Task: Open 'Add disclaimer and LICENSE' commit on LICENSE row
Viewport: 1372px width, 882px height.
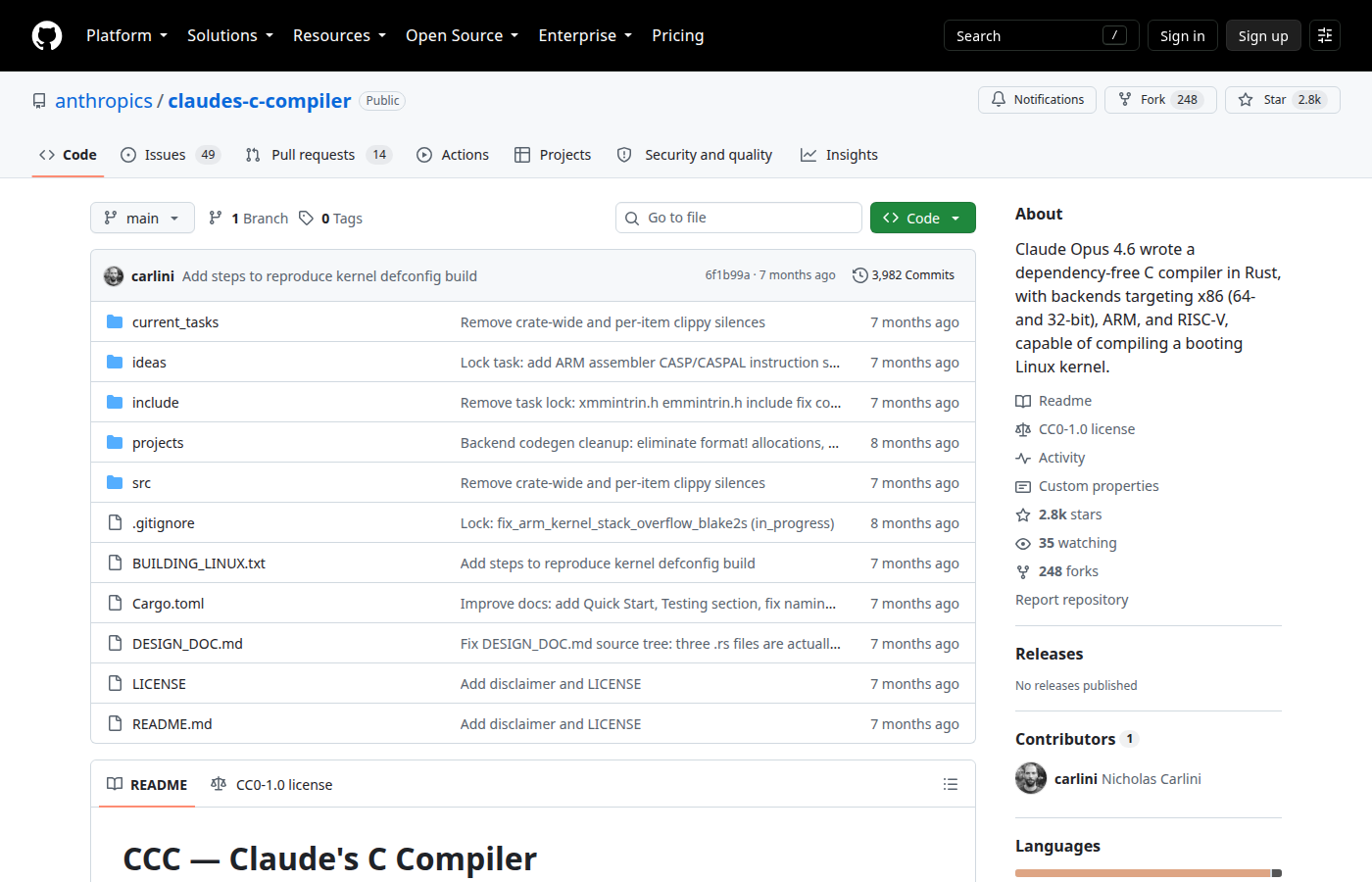Action: [x=551, y=684]
